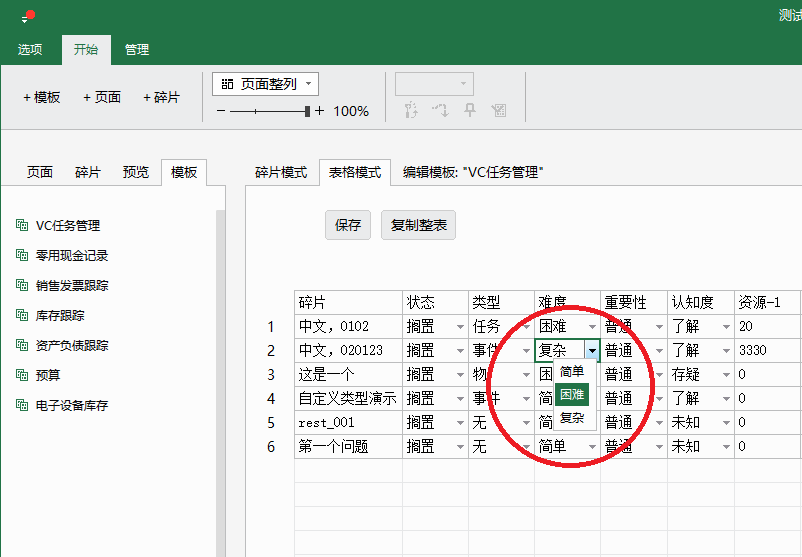This screenshot has width=802, height=557.
Task: Click the 预算 template icon
Action: pos(22,375)
